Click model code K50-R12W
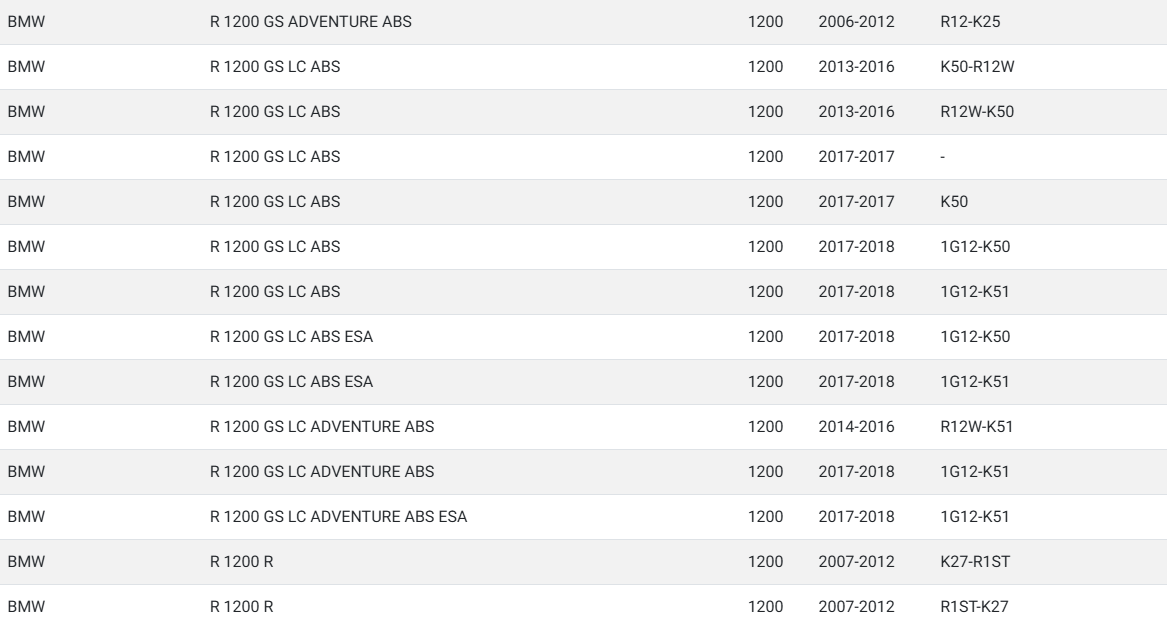 977,67
